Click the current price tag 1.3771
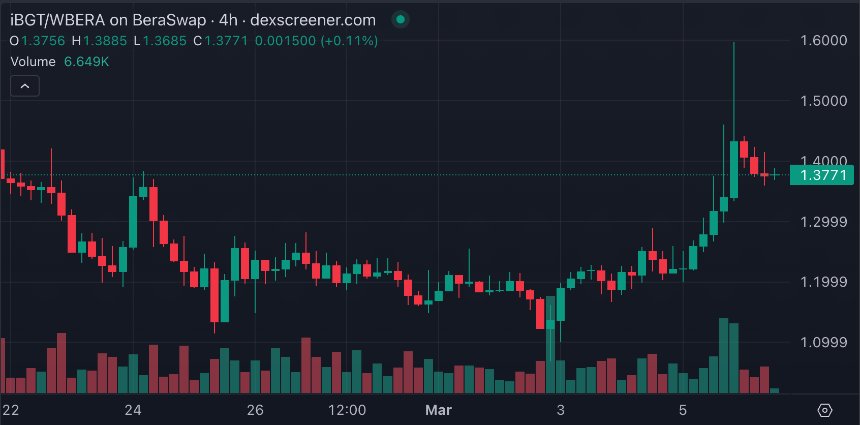The height and width of the screenshot is (425, 860). [x=822, y=175]
